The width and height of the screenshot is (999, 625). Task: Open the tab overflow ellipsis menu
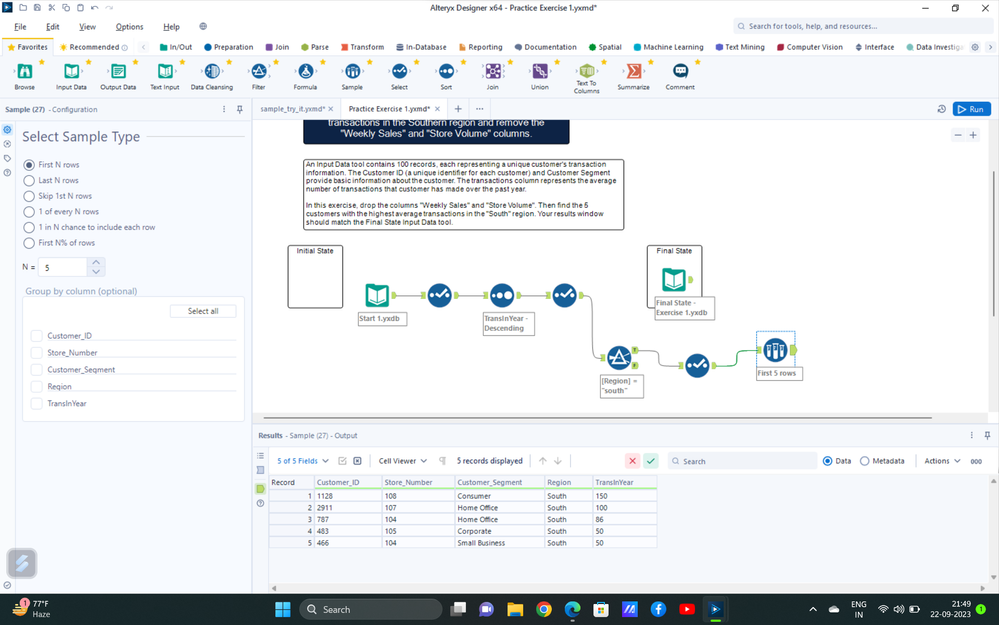tap(480, 109)
